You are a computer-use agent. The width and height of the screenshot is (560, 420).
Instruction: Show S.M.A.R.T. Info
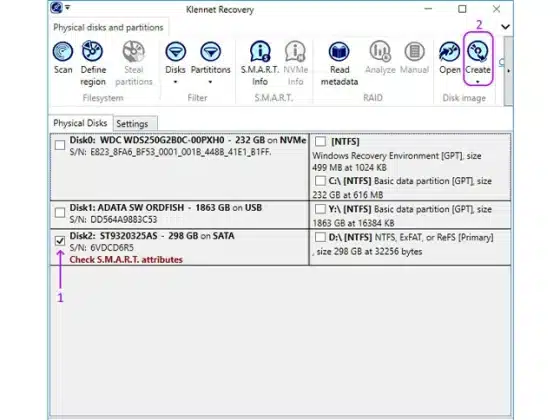click(260, 51)
